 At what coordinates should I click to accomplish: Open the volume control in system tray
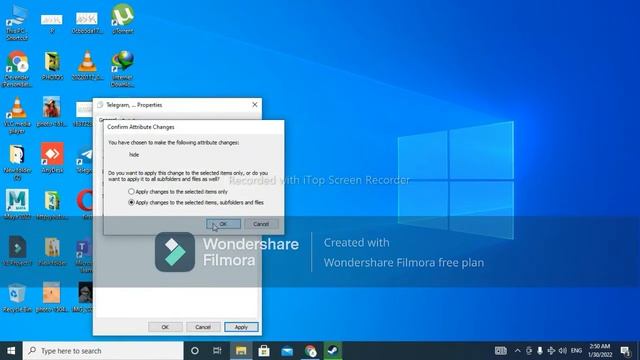coord(562,351)
